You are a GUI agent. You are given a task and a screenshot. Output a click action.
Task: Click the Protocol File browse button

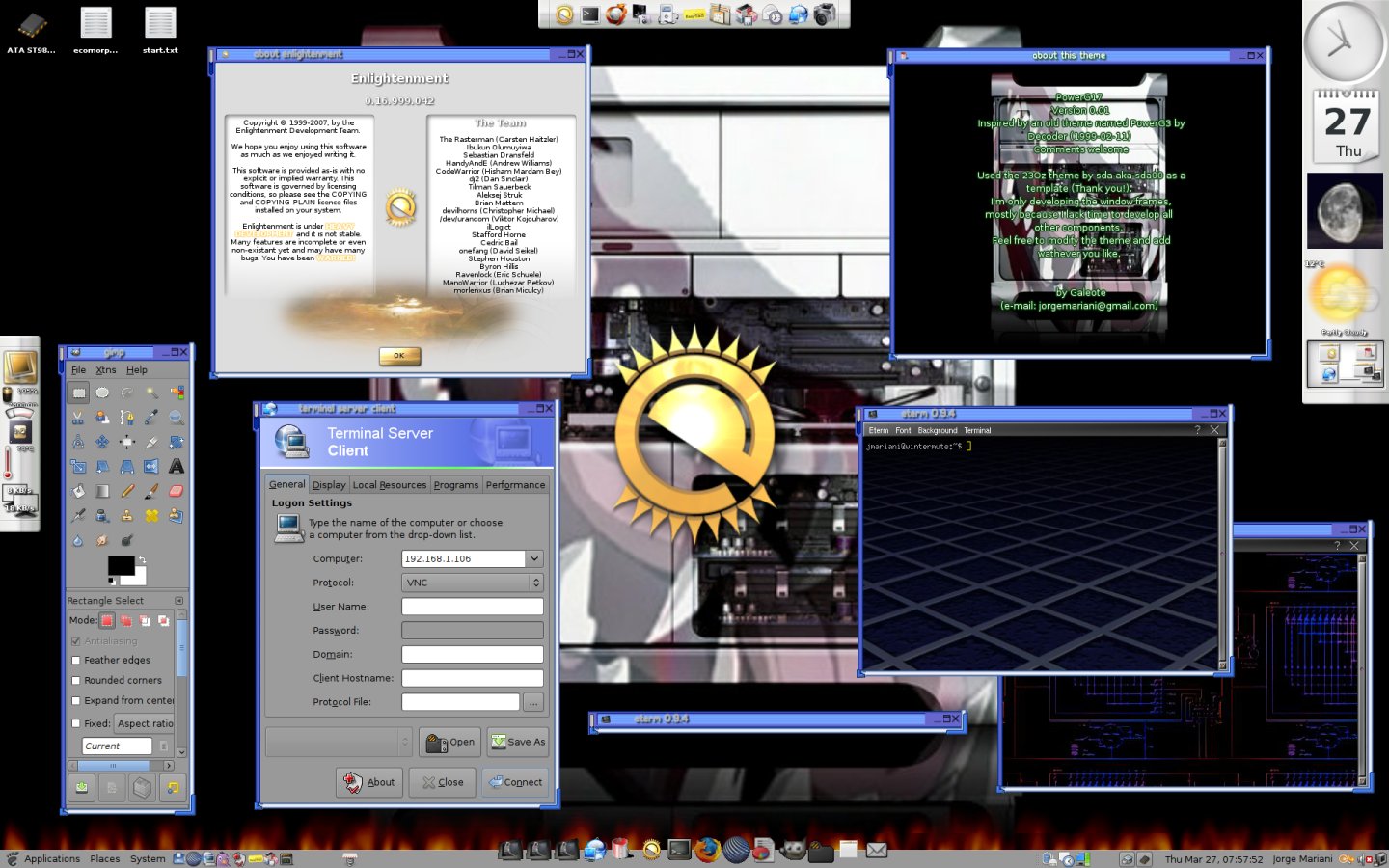point(533,702)
